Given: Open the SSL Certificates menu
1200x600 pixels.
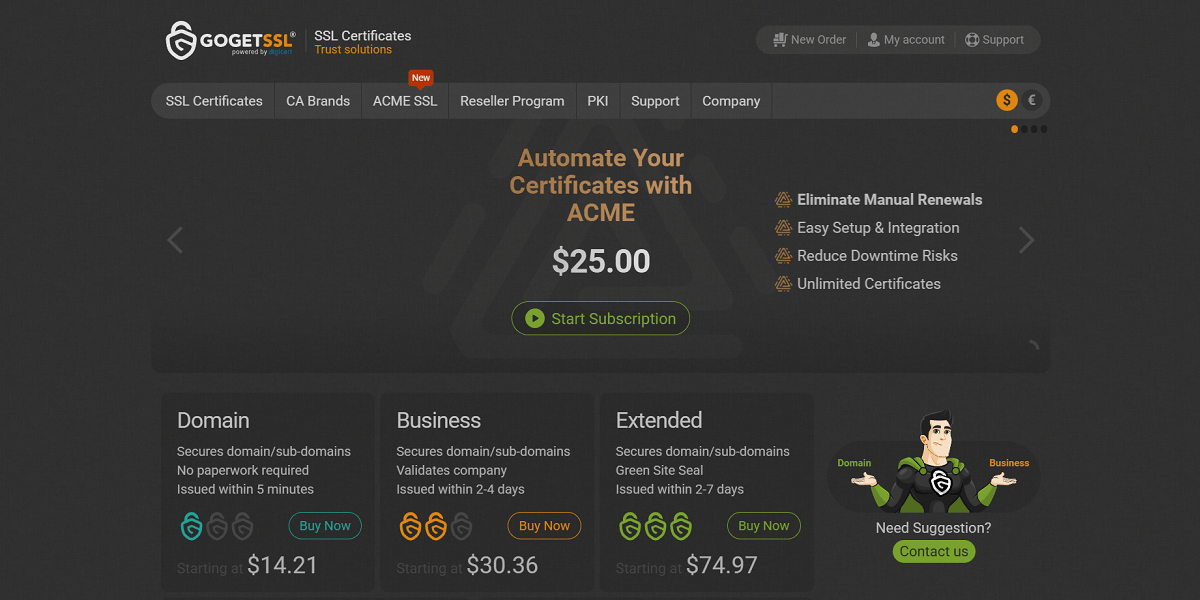Looking at the screenshot, I should [214, 101].
